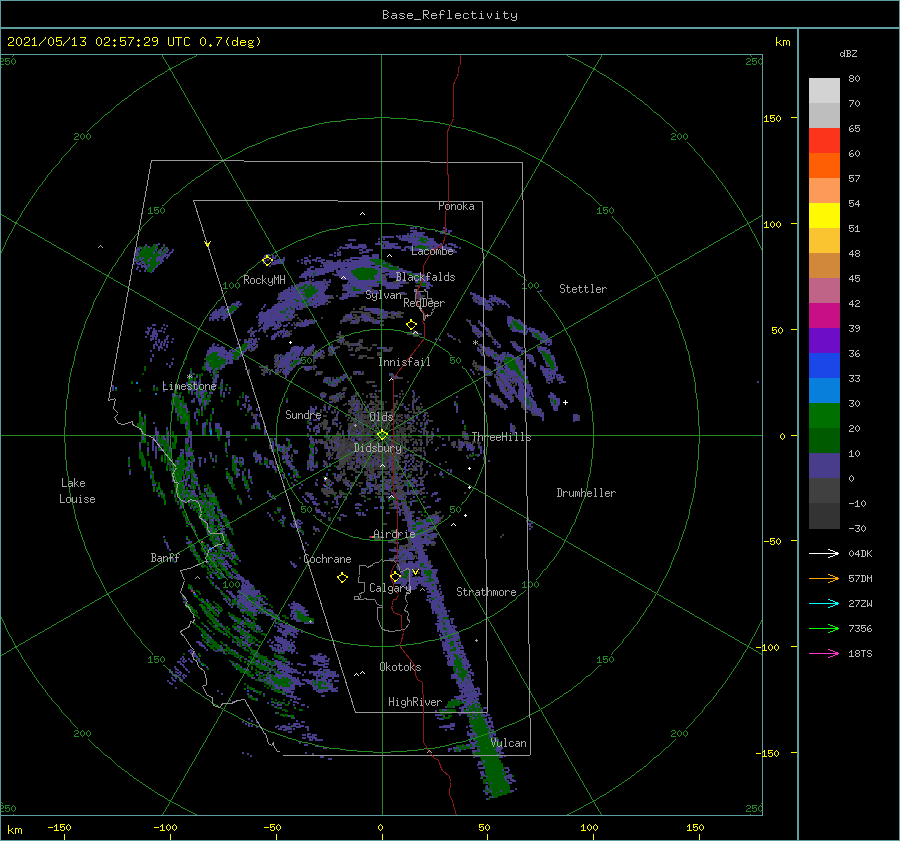Click the Okotoks city label

(x=400, y=667)
